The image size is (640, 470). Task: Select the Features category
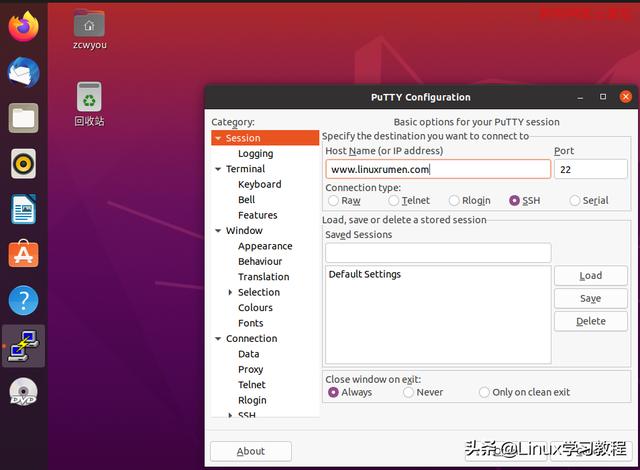(x=258, y=215)
